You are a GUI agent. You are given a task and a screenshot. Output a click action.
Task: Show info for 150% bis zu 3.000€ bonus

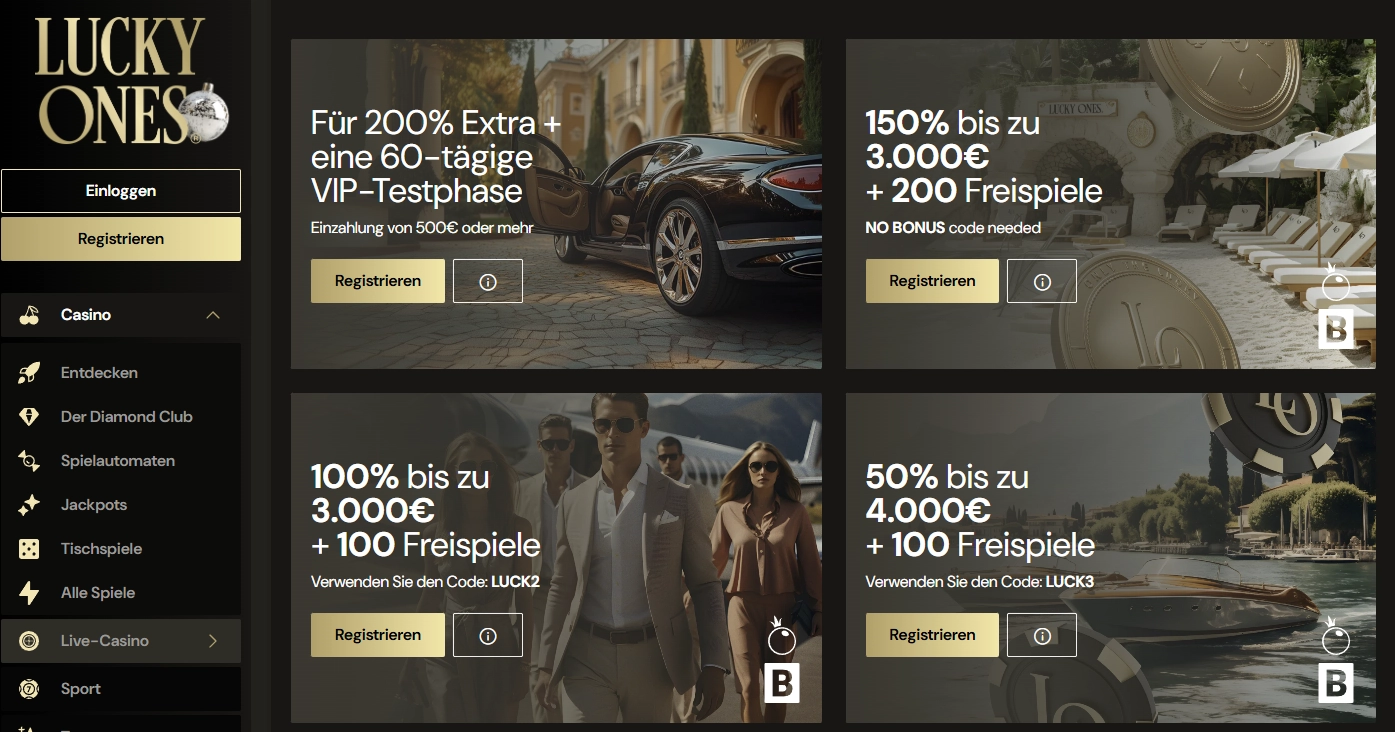coord(1042,281)
